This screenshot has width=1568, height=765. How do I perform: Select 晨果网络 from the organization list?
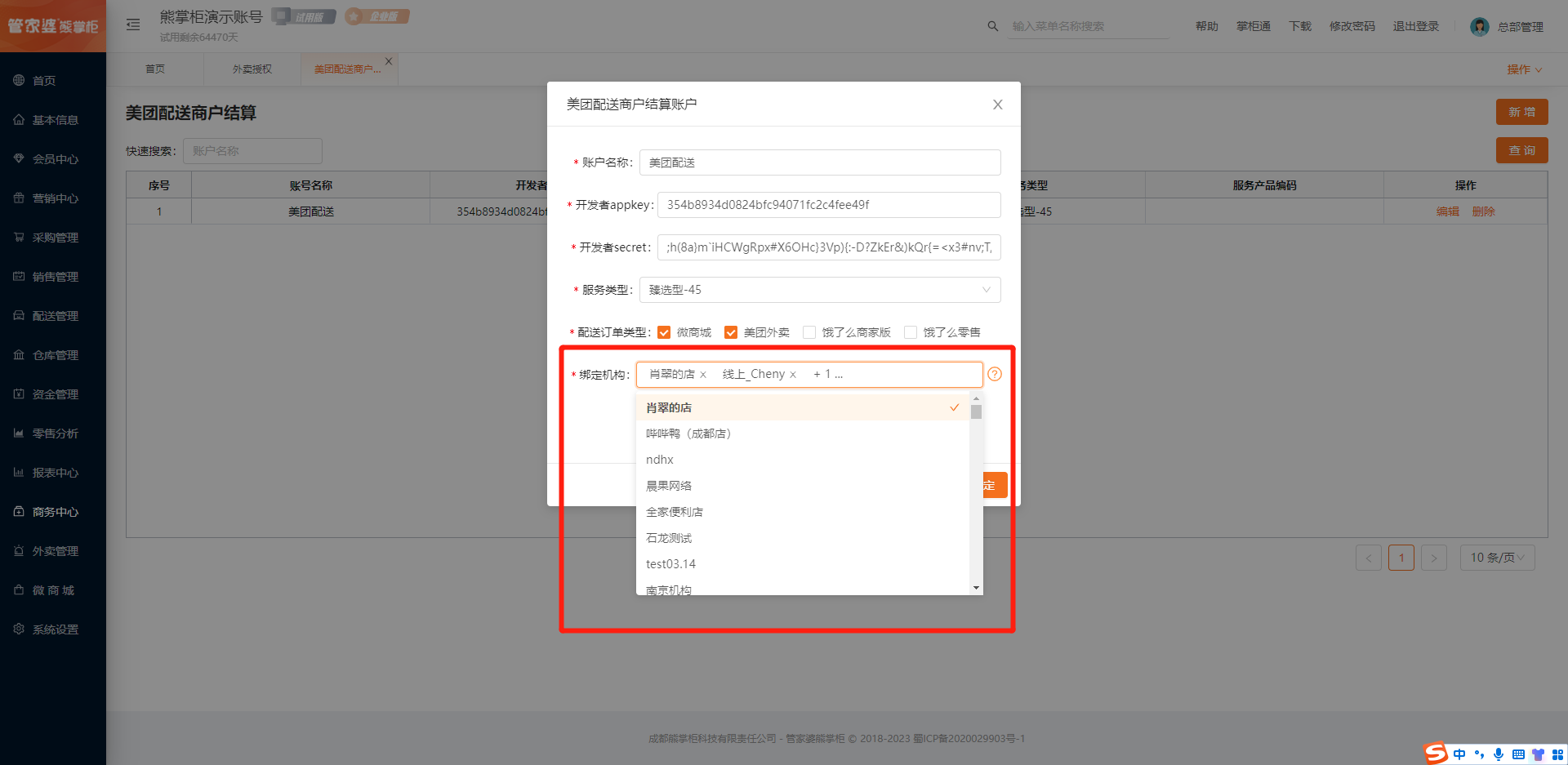803,486
